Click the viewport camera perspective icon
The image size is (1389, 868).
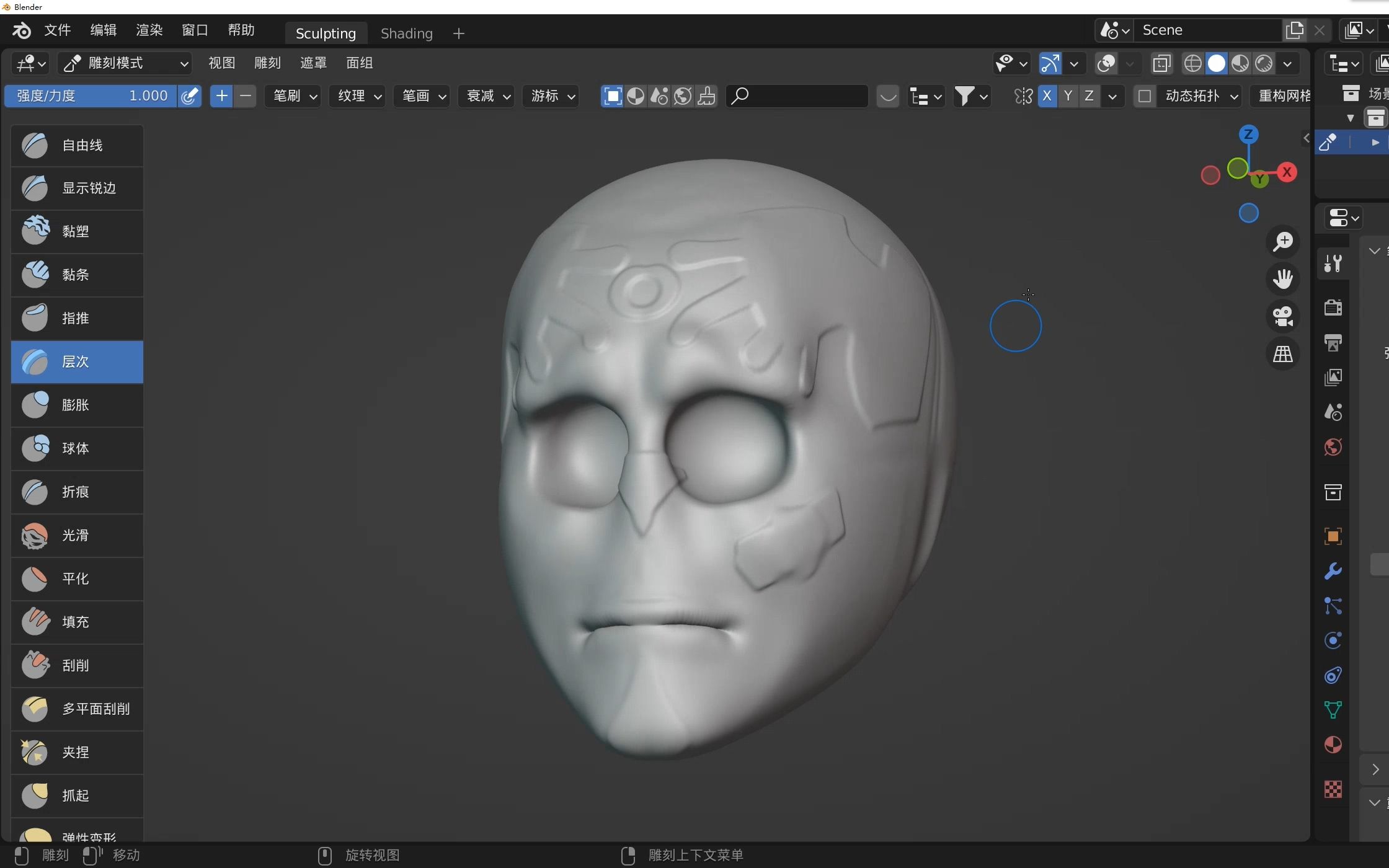(x=1284, y=316)
